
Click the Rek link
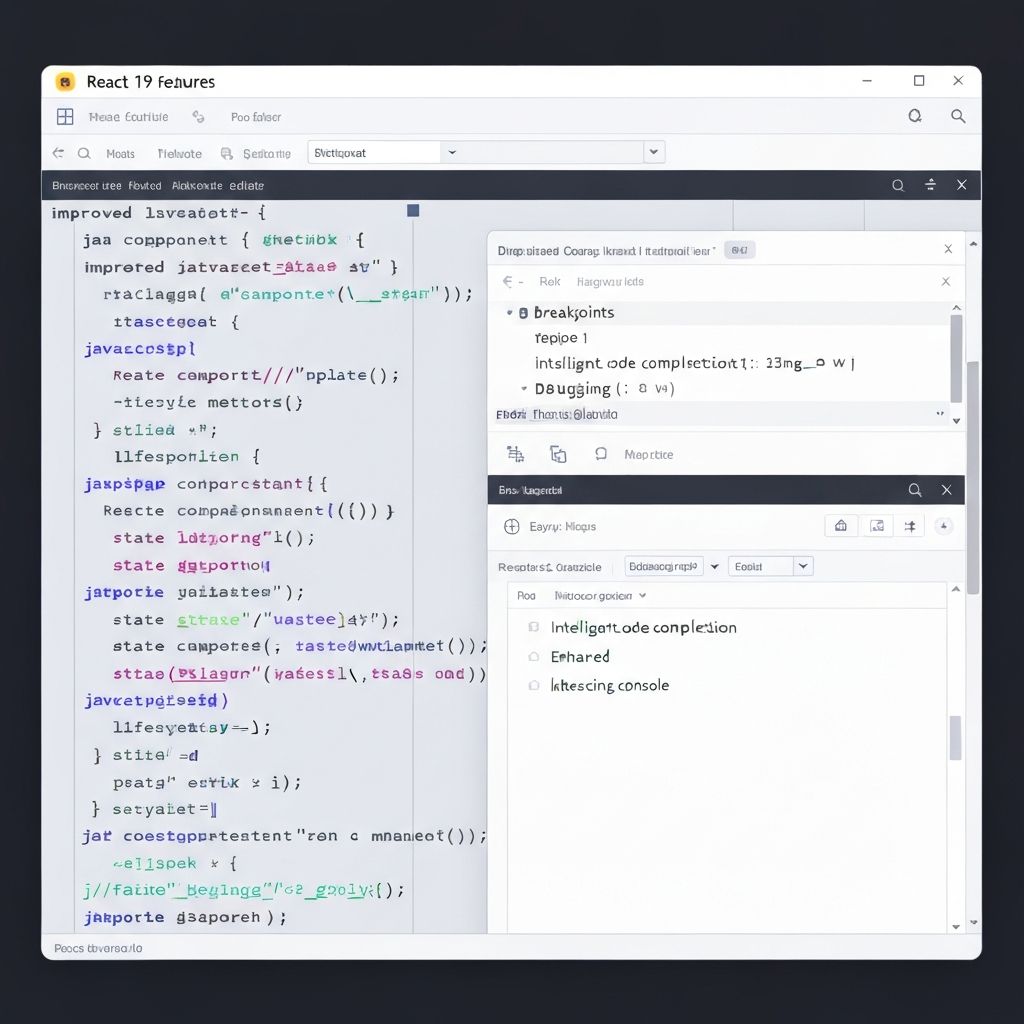(x=549, y=281)
